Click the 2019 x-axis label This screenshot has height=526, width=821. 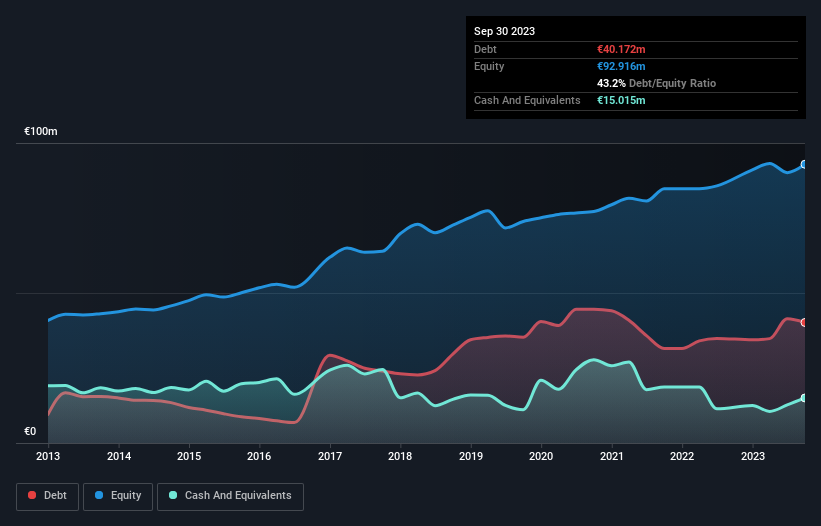pyautogui.click(x=471, y=456)
